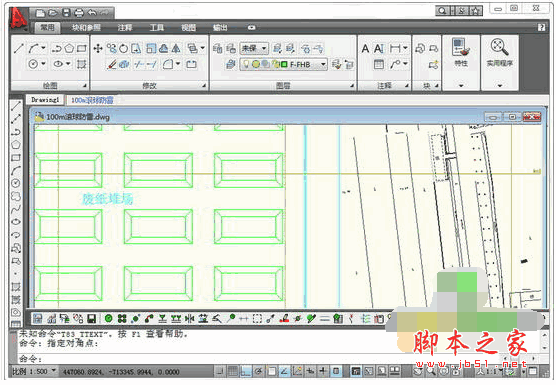Select the Table tool in 注释 panel

(x=379, y=64)
